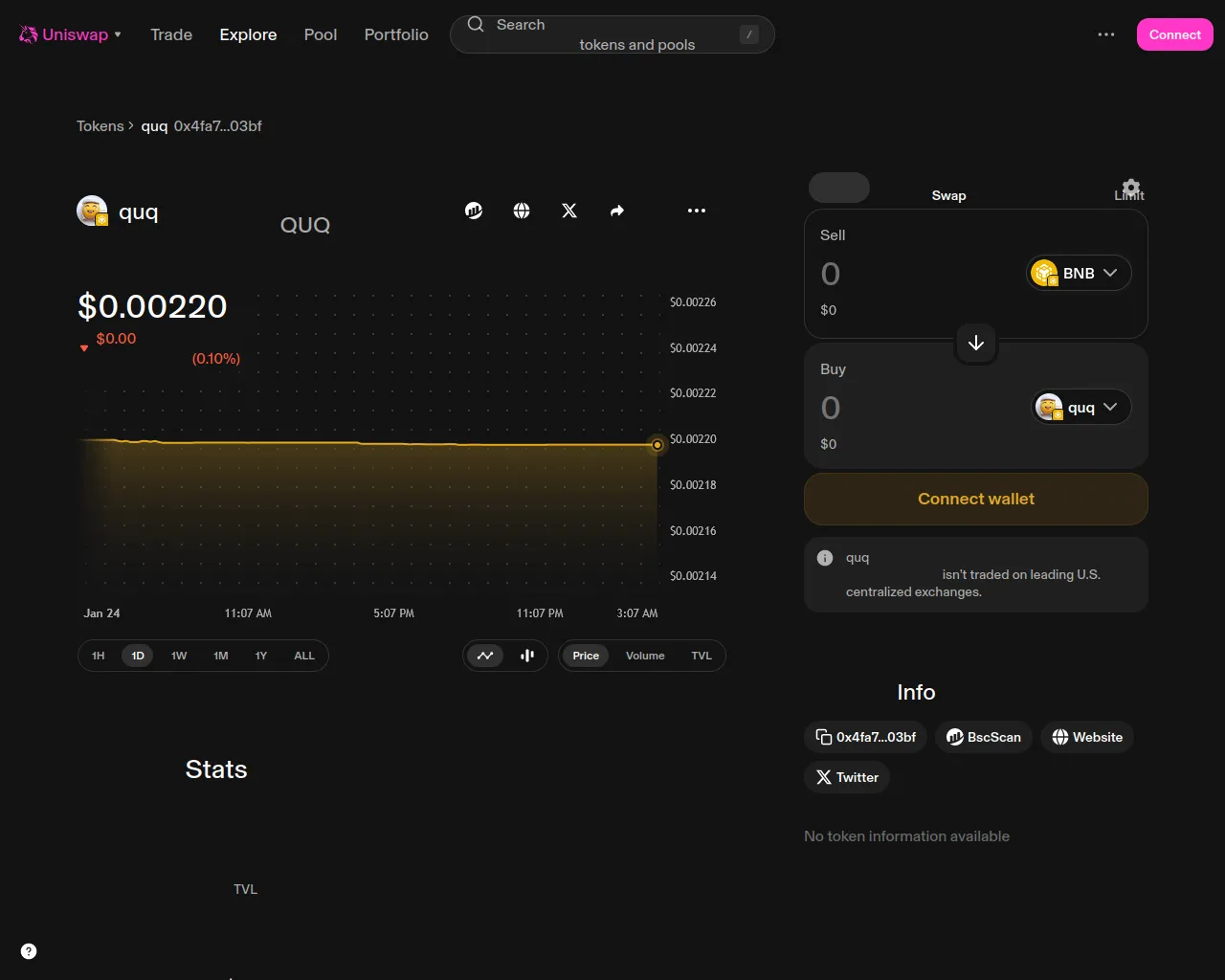Click the help question mark icon
Screen dimensions: 1225x980
tap(29, 951)
